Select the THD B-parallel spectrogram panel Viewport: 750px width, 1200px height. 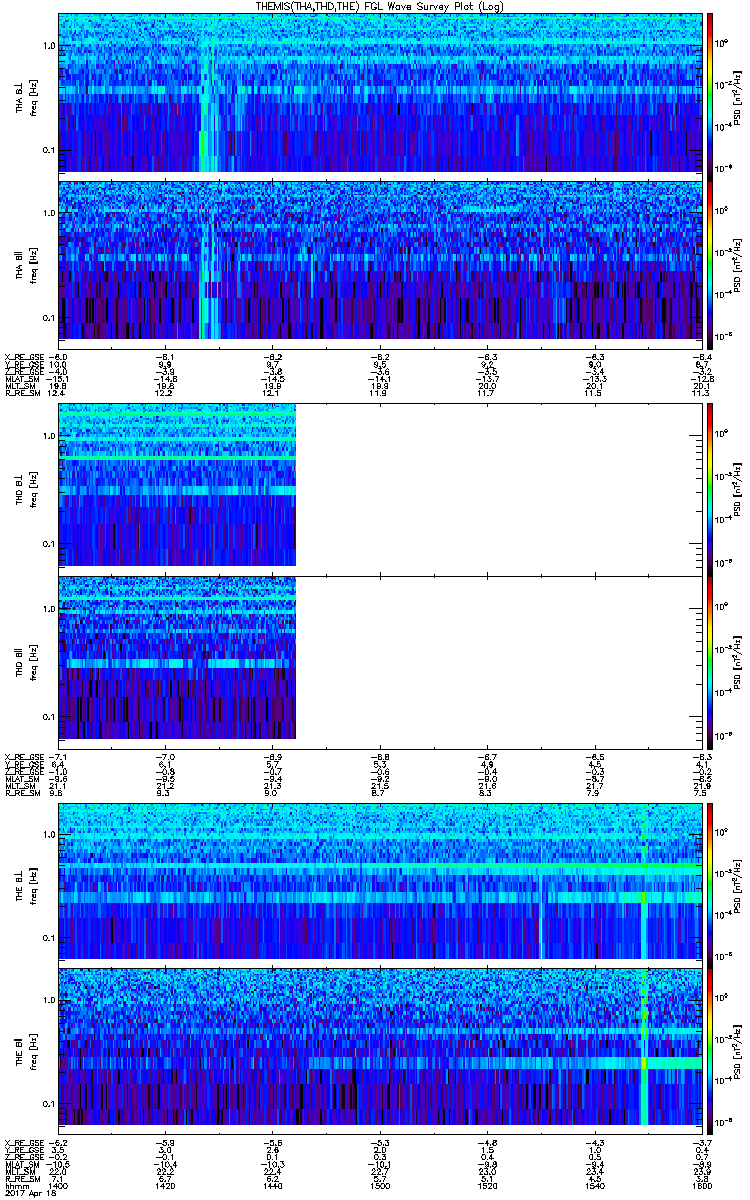(379, 662)
